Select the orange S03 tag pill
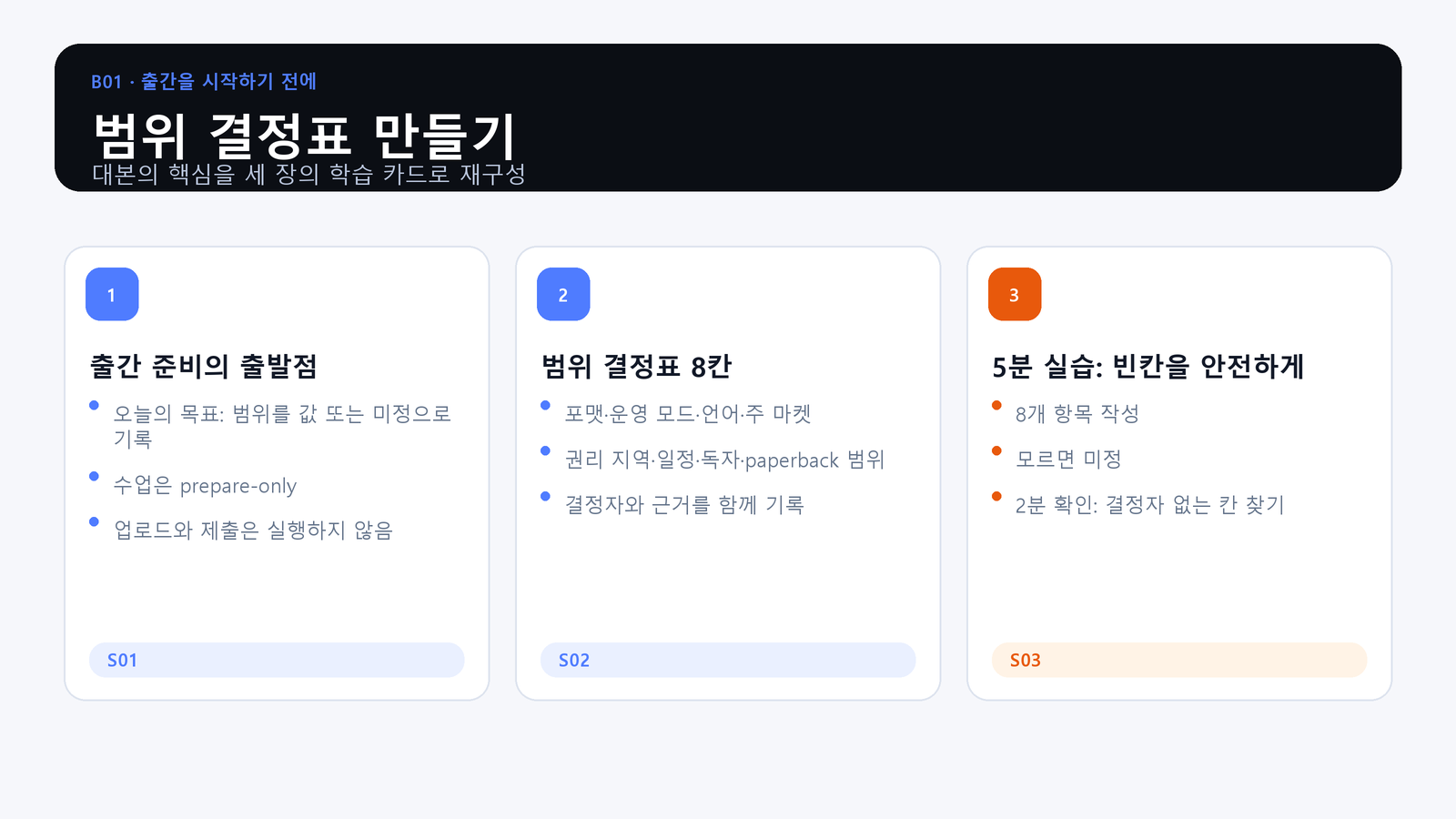Image resolution: width=1456 pixels, height=819 pixels. pyautogui.click(x=1179, y=660)
